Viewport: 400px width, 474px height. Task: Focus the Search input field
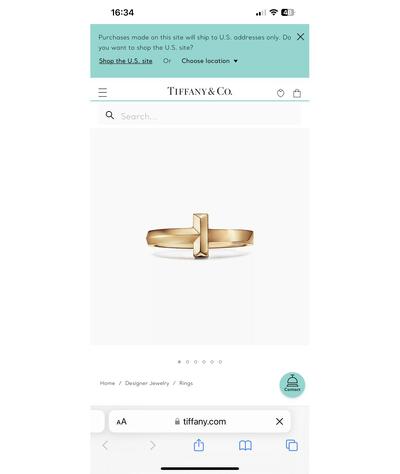click(x=200, y=116)
